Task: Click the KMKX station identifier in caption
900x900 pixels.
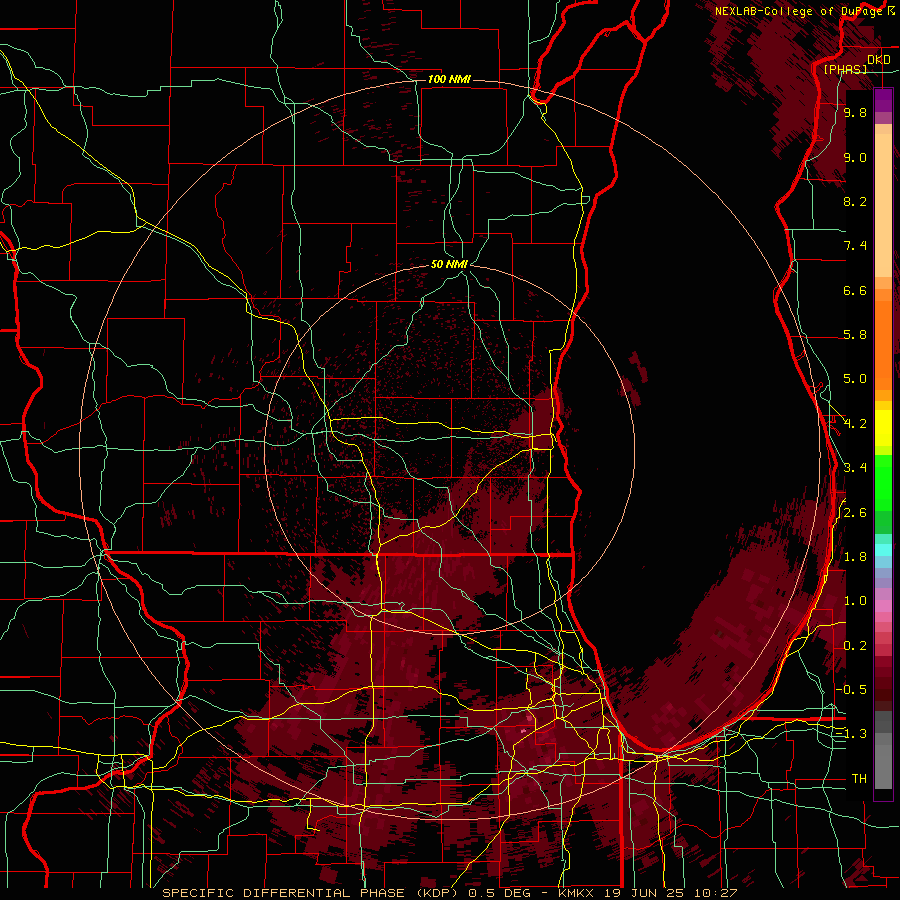Action: click(577, 893)
